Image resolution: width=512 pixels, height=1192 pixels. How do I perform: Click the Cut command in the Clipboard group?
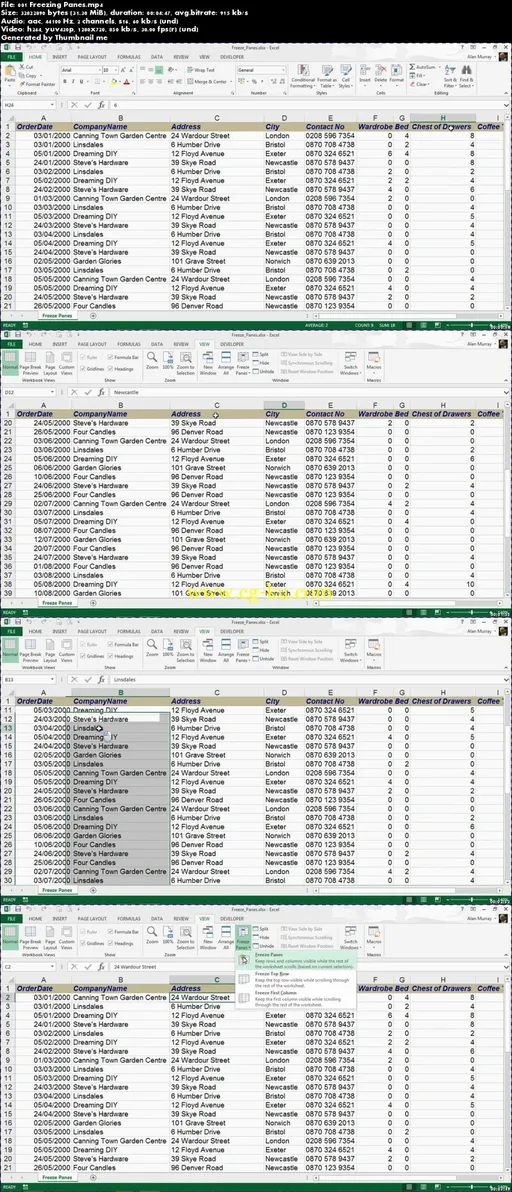point(27,67)
